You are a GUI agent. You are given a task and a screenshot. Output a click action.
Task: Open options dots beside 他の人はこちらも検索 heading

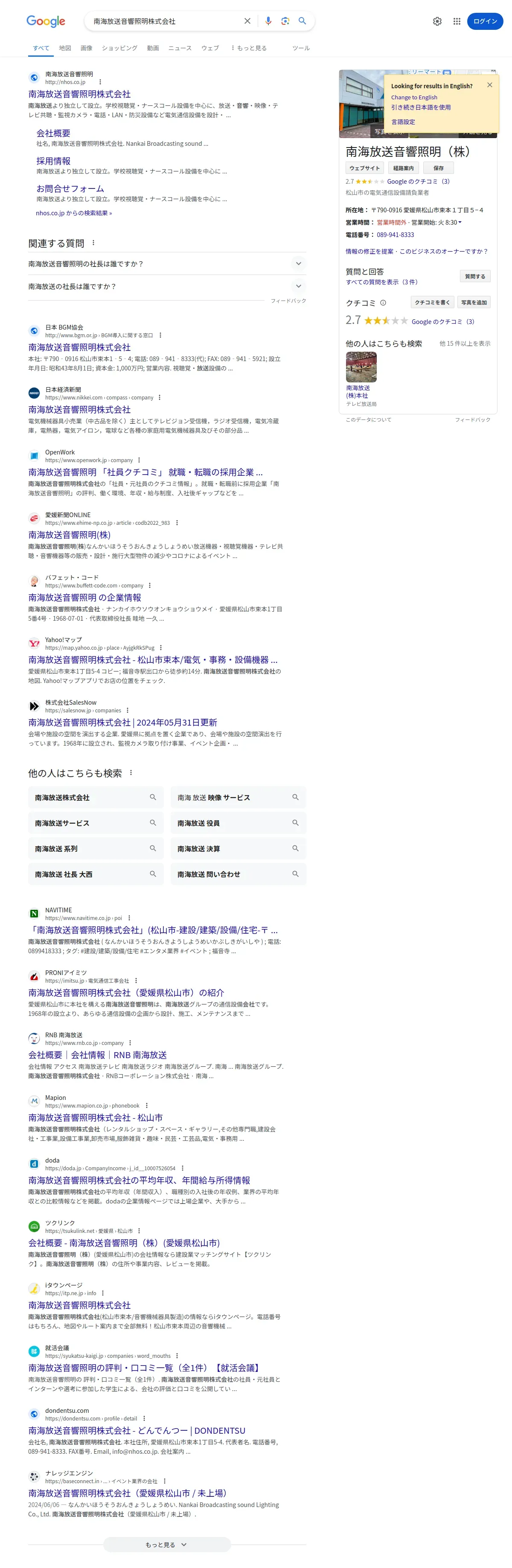pos(131,773)
